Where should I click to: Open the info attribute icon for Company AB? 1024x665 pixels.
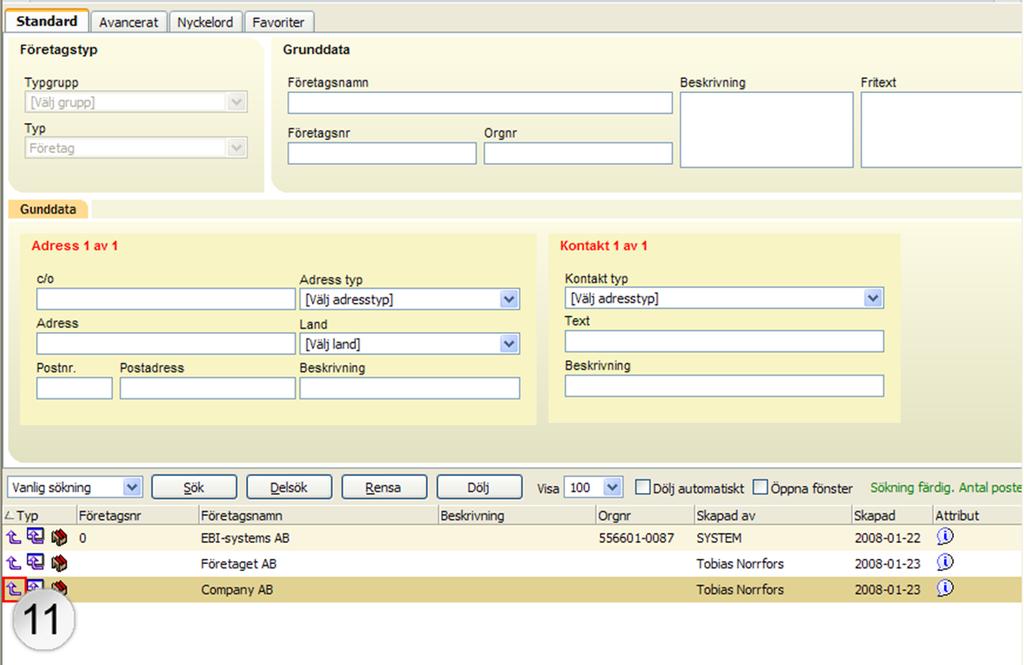click(944, 588)
